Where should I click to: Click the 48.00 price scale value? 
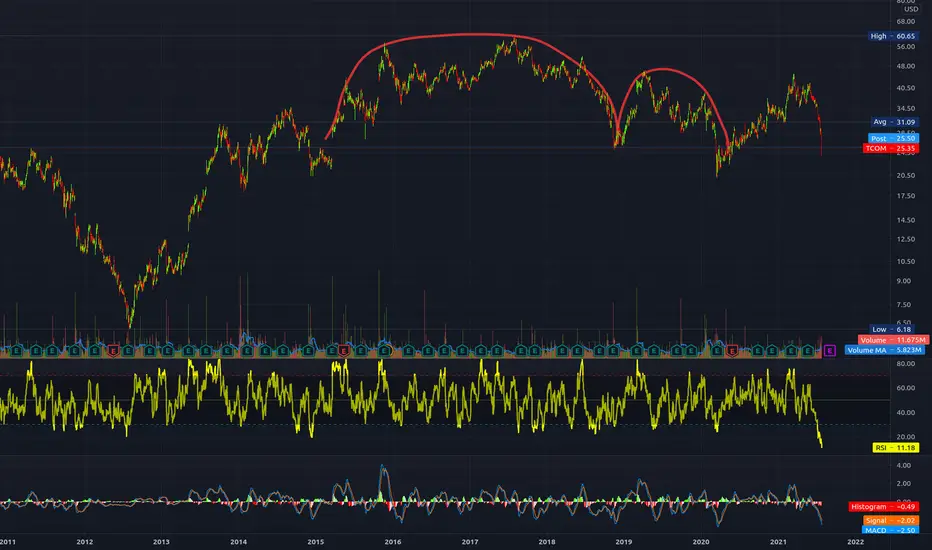coord(906,66)
